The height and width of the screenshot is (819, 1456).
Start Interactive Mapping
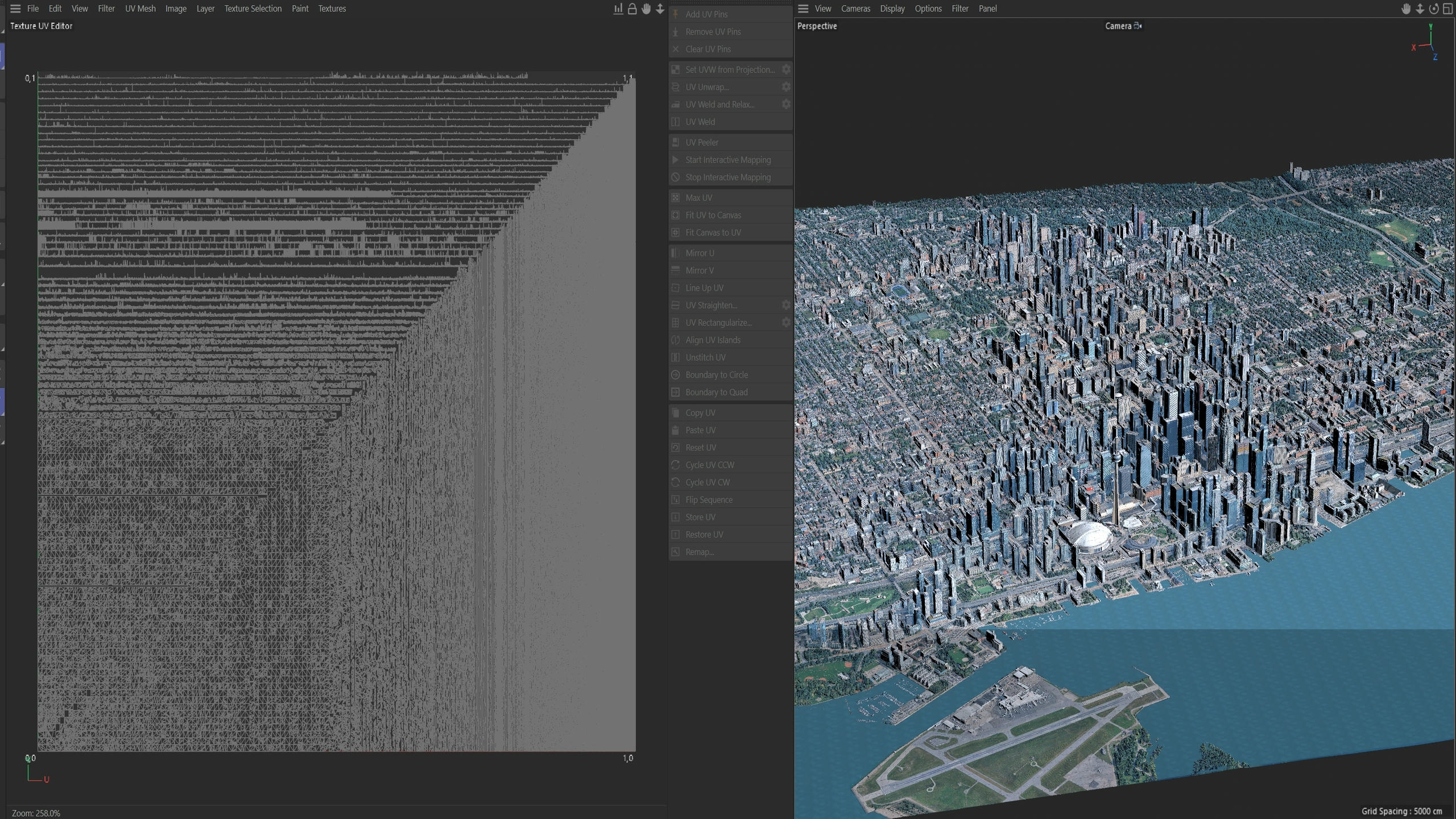pos(731,160)
